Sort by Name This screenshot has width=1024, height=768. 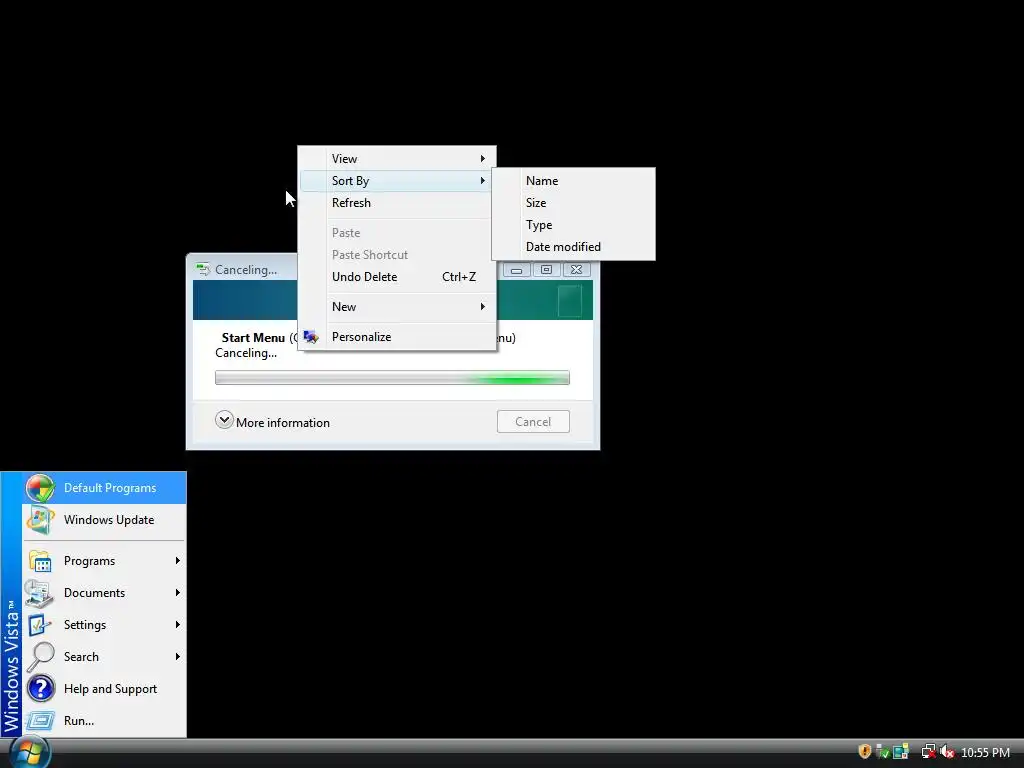point(573,181)
